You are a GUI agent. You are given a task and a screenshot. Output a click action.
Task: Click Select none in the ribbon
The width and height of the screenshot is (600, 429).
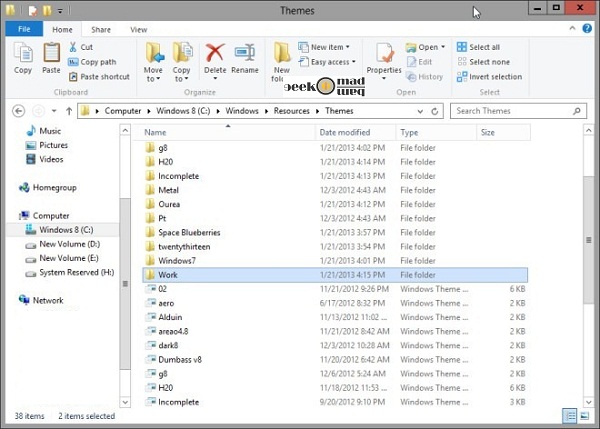[483, 62]
